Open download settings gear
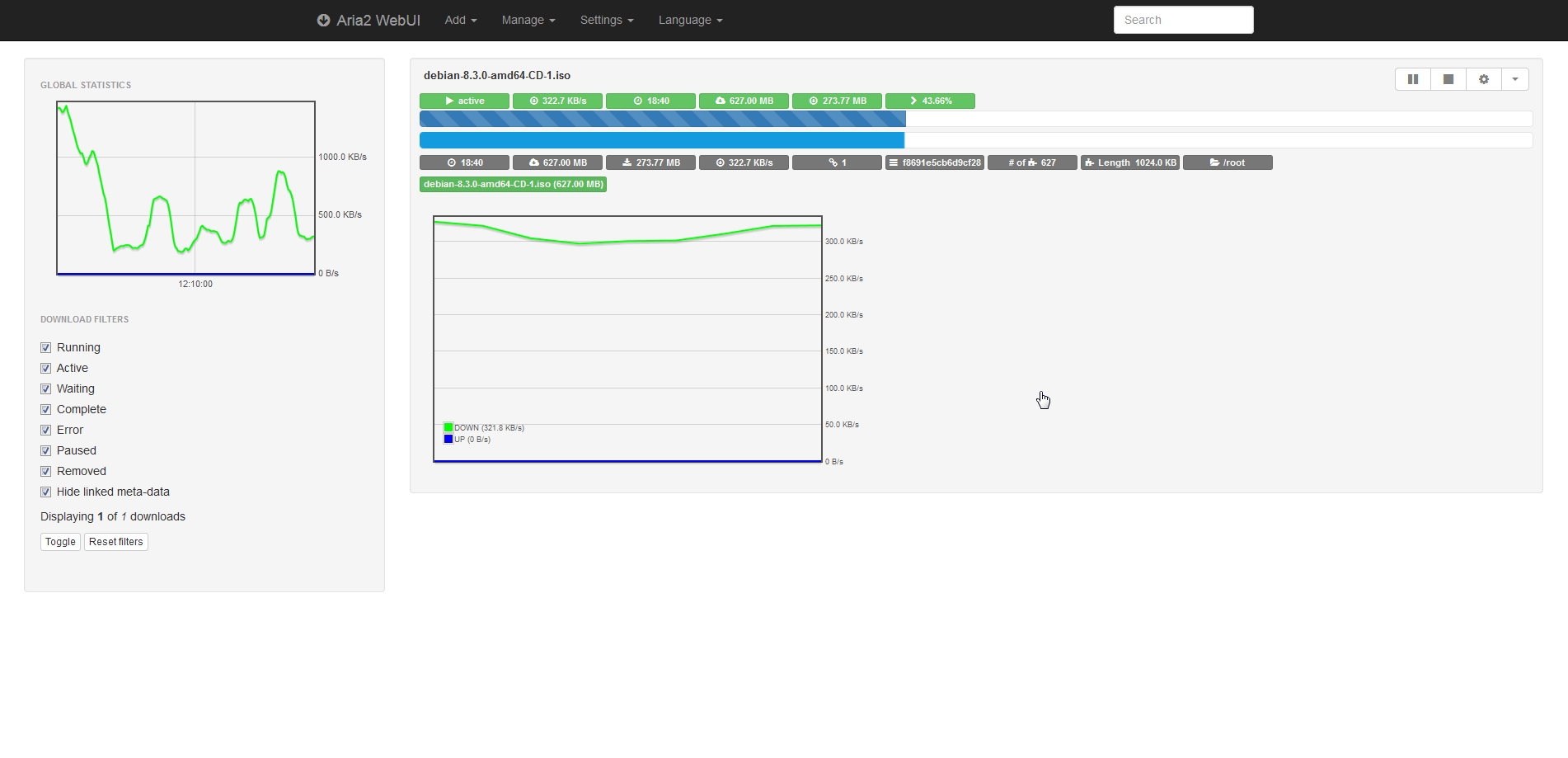The height and width of the screenshot is (758, 1568). (1483, 79)
